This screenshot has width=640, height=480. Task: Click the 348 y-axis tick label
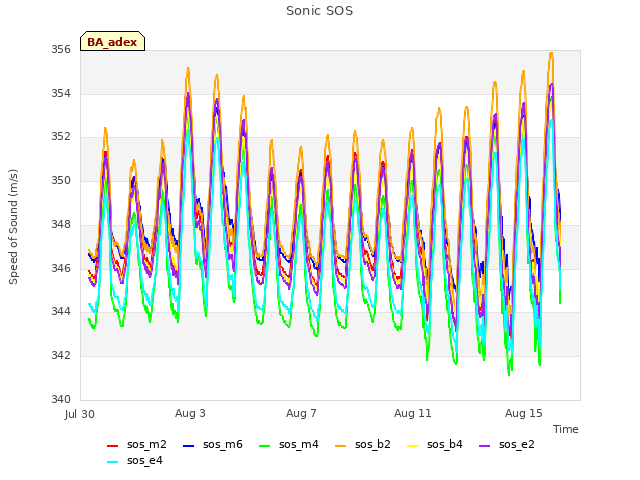(61, 224)
